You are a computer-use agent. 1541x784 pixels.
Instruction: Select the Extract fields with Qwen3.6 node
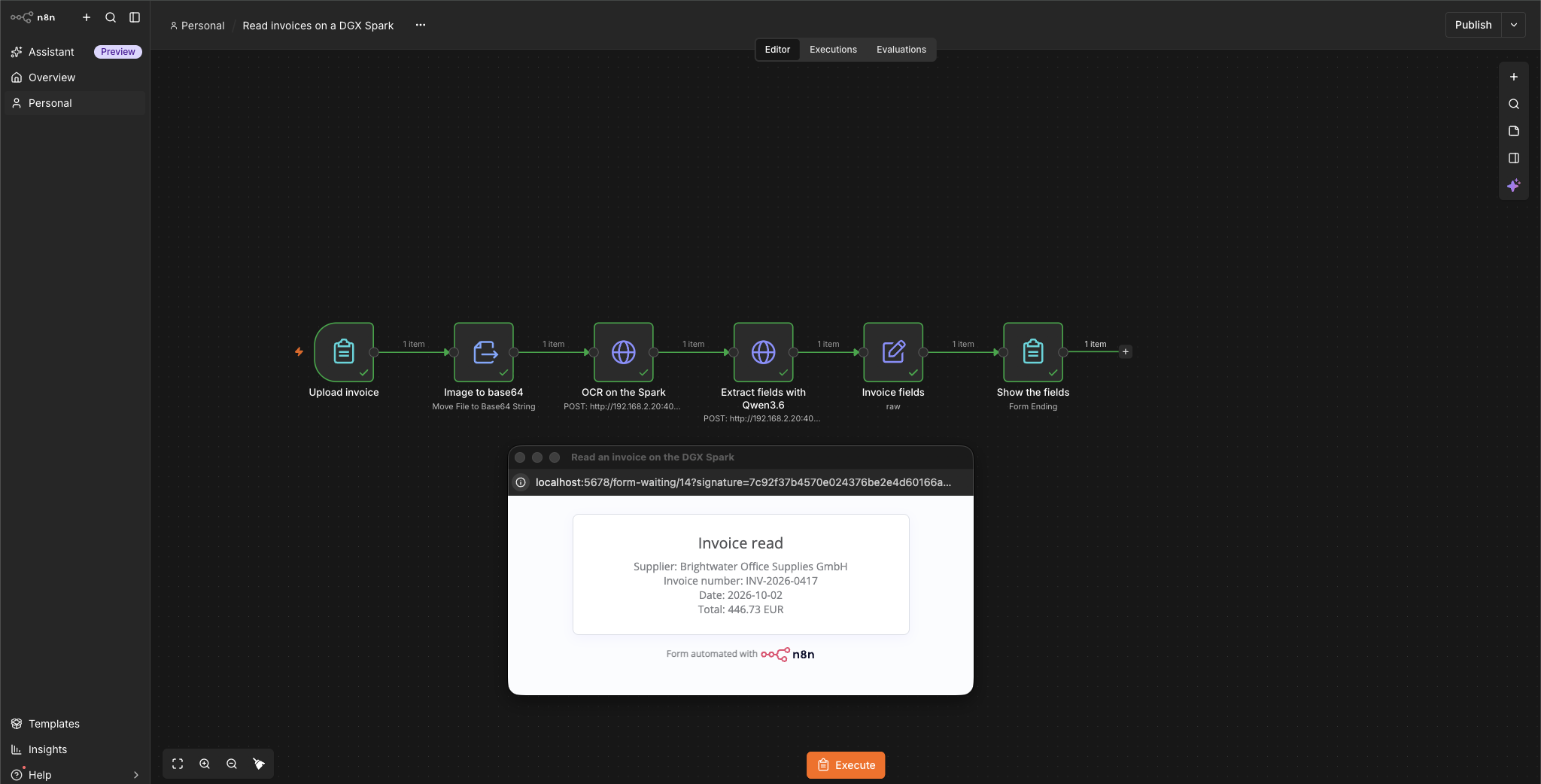(764, 352)
